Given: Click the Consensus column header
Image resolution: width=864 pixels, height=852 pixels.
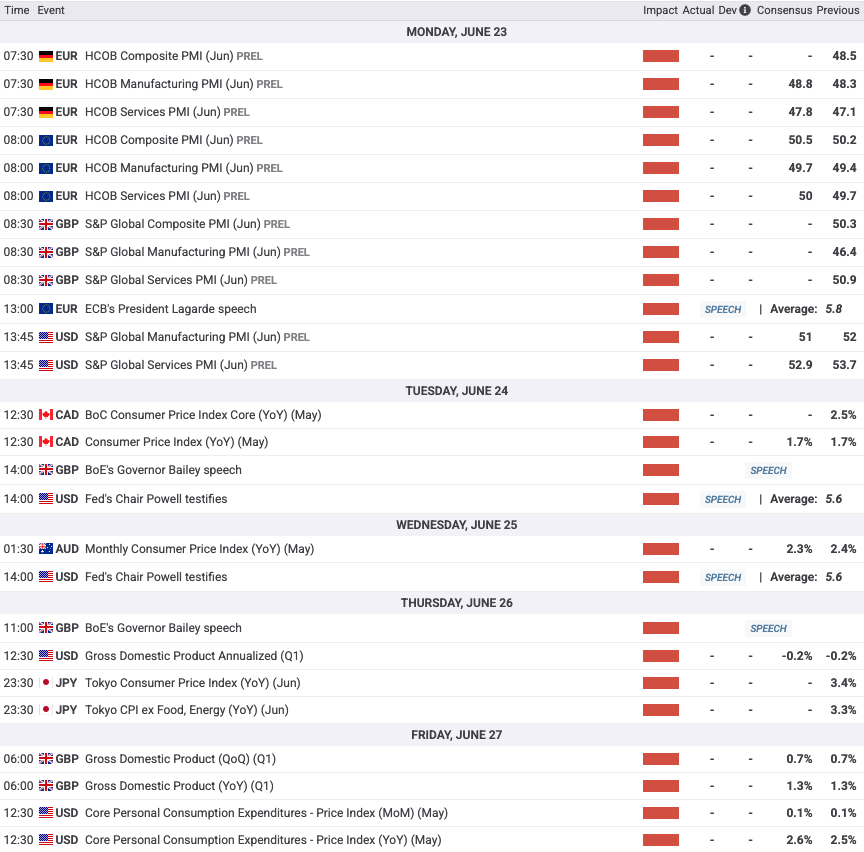Looking at the screenshot, I should pyautogui.click(x=784, y=10).
